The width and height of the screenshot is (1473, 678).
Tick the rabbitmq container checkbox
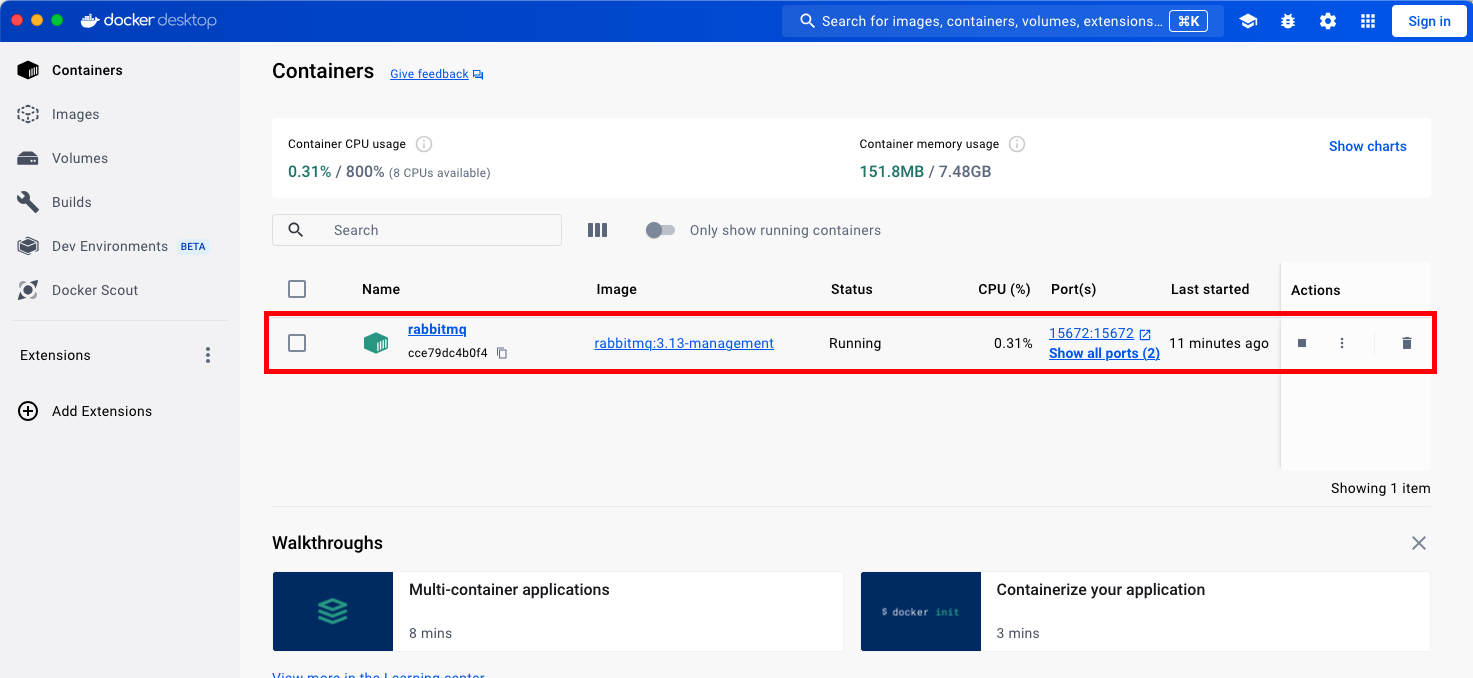click(x=297, y=343)
